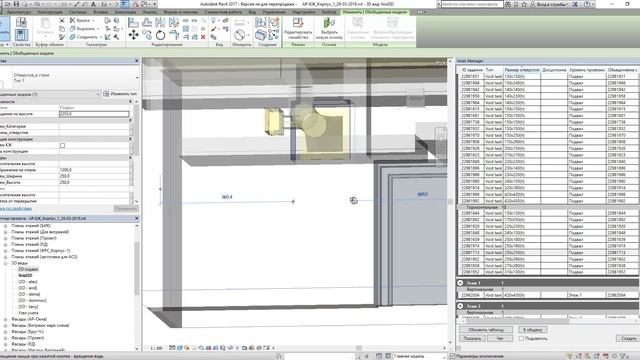
Task: Open the Архитектура ribbon tab
Action: (19, 12)
